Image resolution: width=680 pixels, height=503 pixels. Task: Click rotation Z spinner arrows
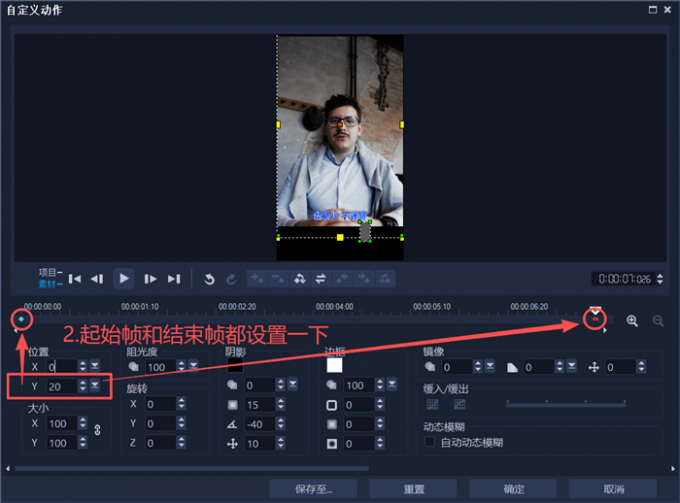pos(181,443)
